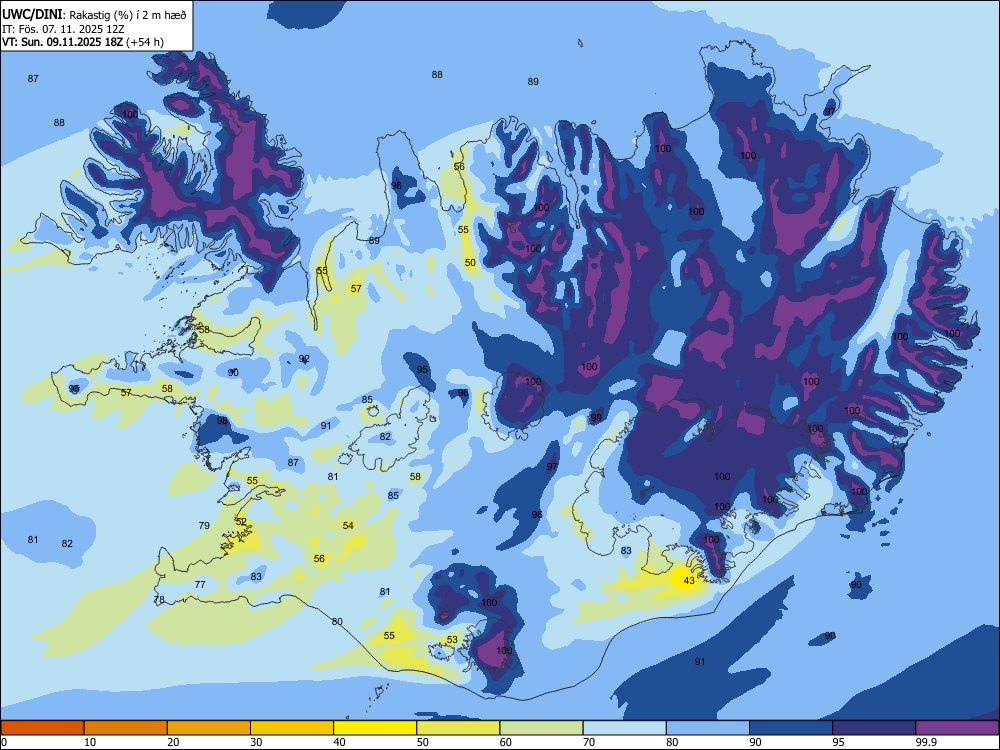Image resolution: width=1000 pixels, height=750 pixels.
Task: Click the '52' humidity value on the map
Action: coord(241,521)
